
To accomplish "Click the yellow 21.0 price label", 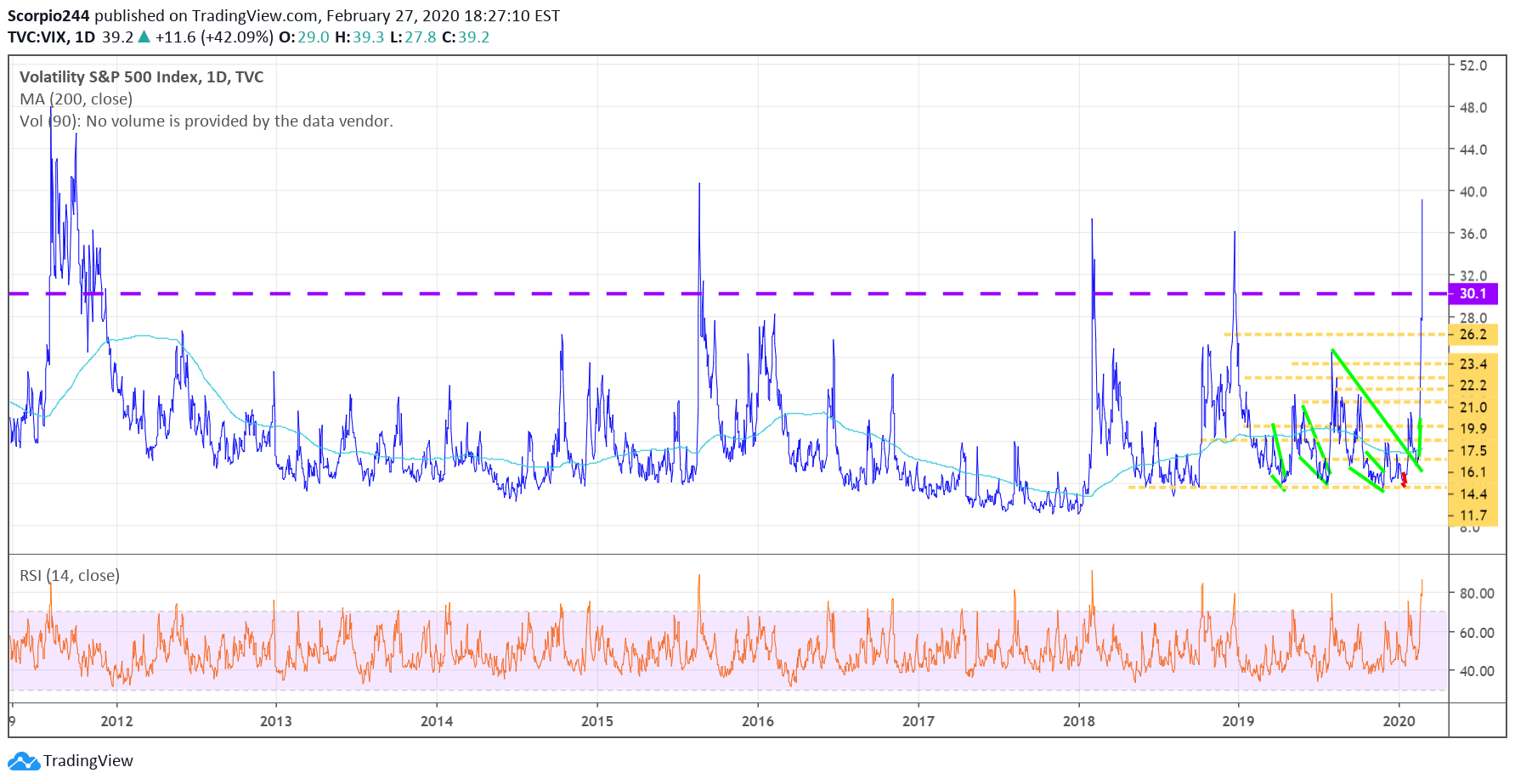I will point(1473,408).
